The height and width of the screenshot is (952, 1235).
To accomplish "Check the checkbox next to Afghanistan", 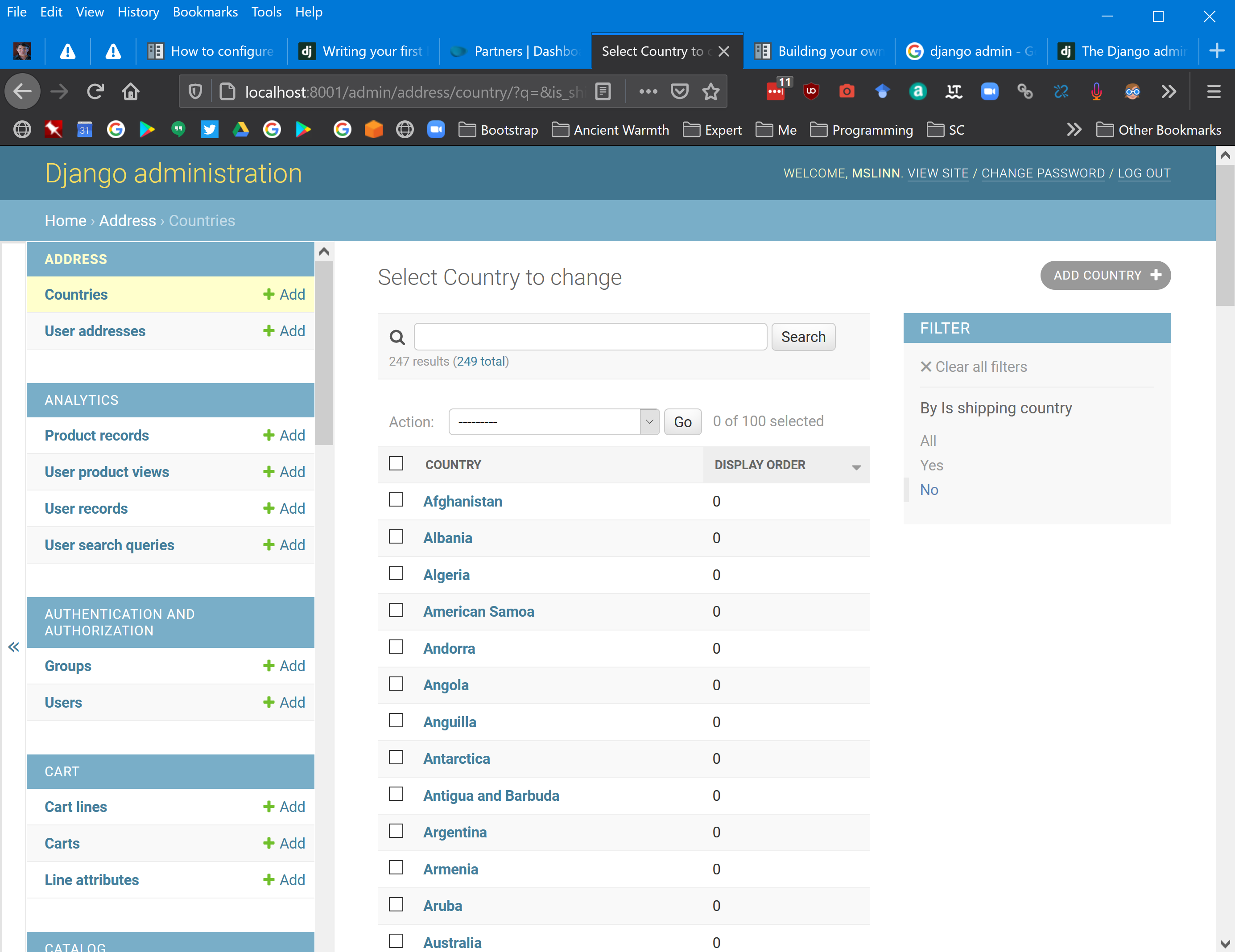I will (x=396, y=500).
